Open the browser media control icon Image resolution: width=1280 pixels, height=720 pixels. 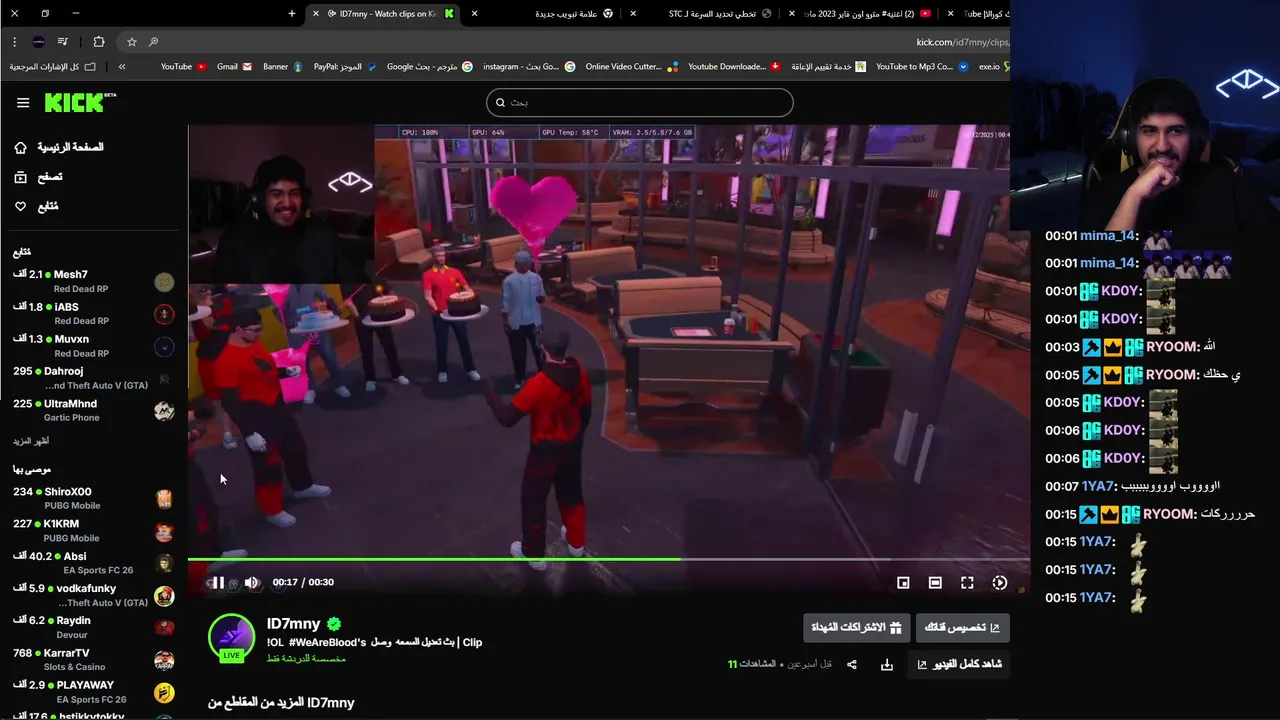64,42
